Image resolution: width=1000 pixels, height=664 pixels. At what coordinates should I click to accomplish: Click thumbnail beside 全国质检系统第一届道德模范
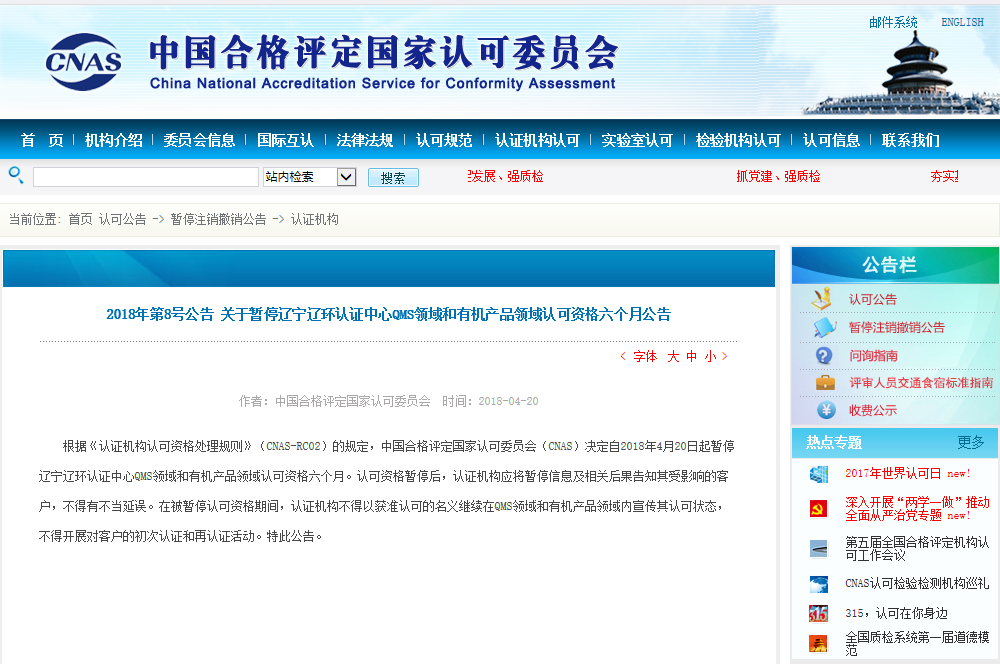tap(818, 643)
